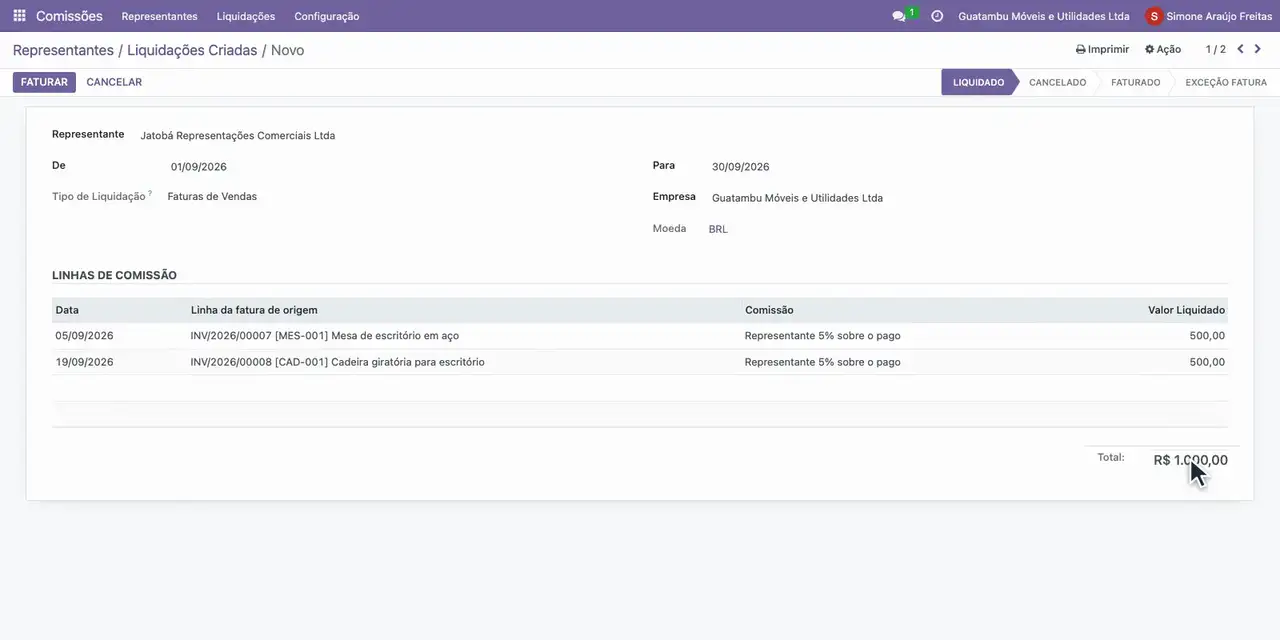Open the Configuração menu
Image resolution: width=1280 pixels, height=640 pixels.
[x=327, y=16]
